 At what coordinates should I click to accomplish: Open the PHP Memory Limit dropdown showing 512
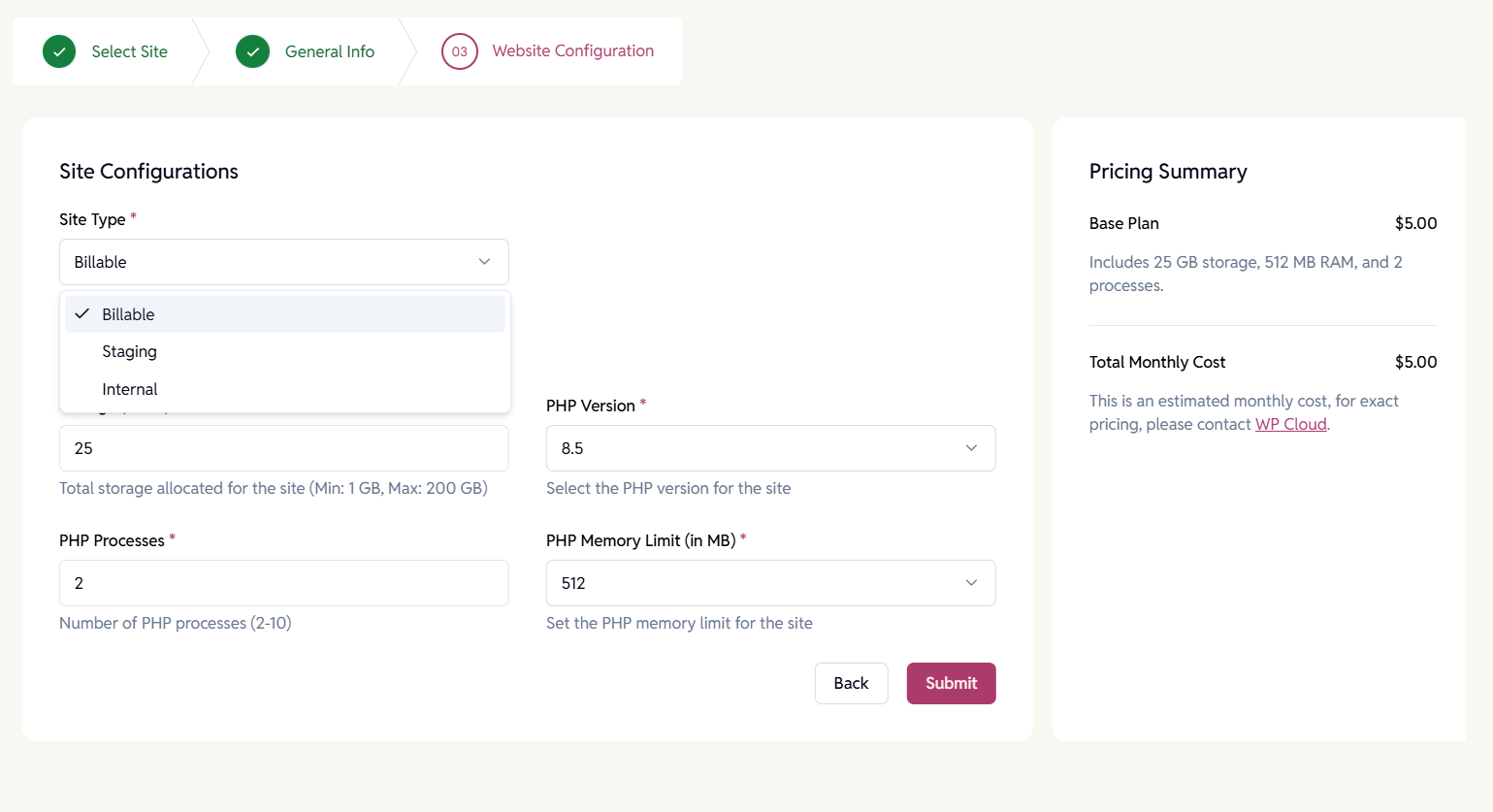coord(770,582)
